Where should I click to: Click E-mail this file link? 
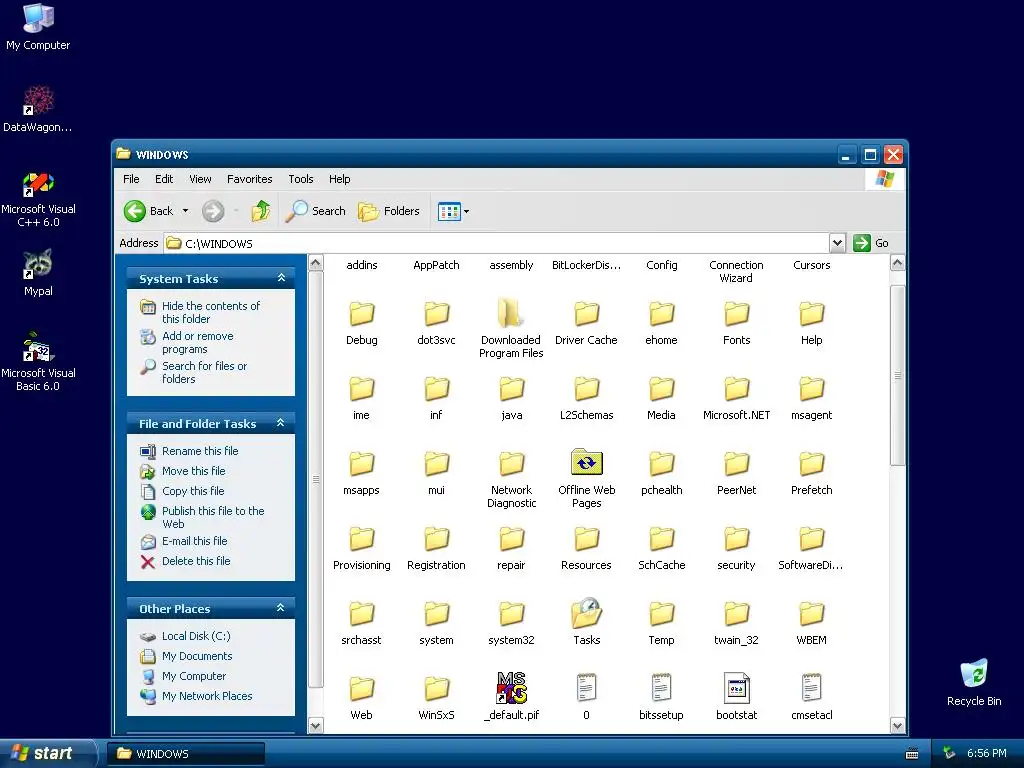coord(194,541)
